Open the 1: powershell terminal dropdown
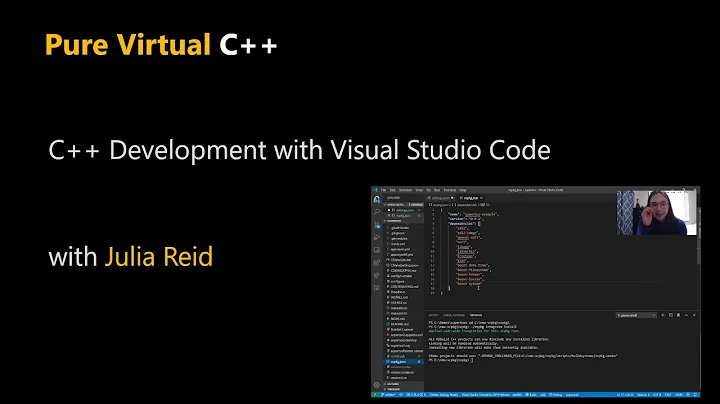Viewport: 720px width, 404px height. pyautogui.click(x=636, y=315)
